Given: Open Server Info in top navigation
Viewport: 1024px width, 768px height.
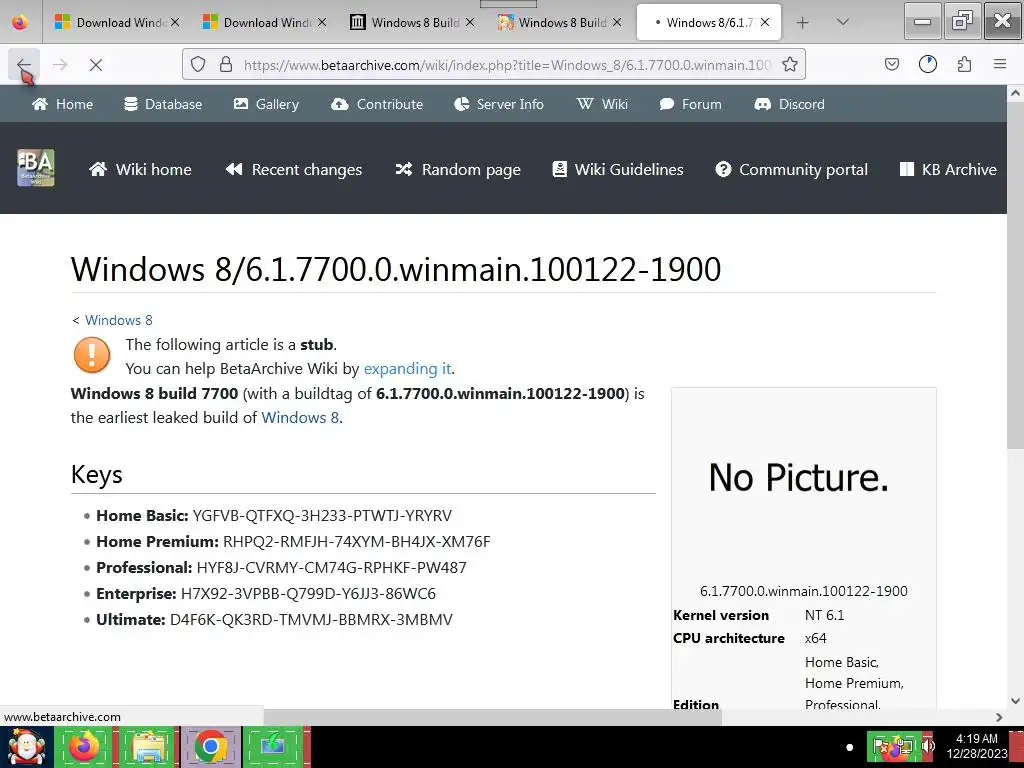Looking at the screenshot, I should click(x=499, y=104).
